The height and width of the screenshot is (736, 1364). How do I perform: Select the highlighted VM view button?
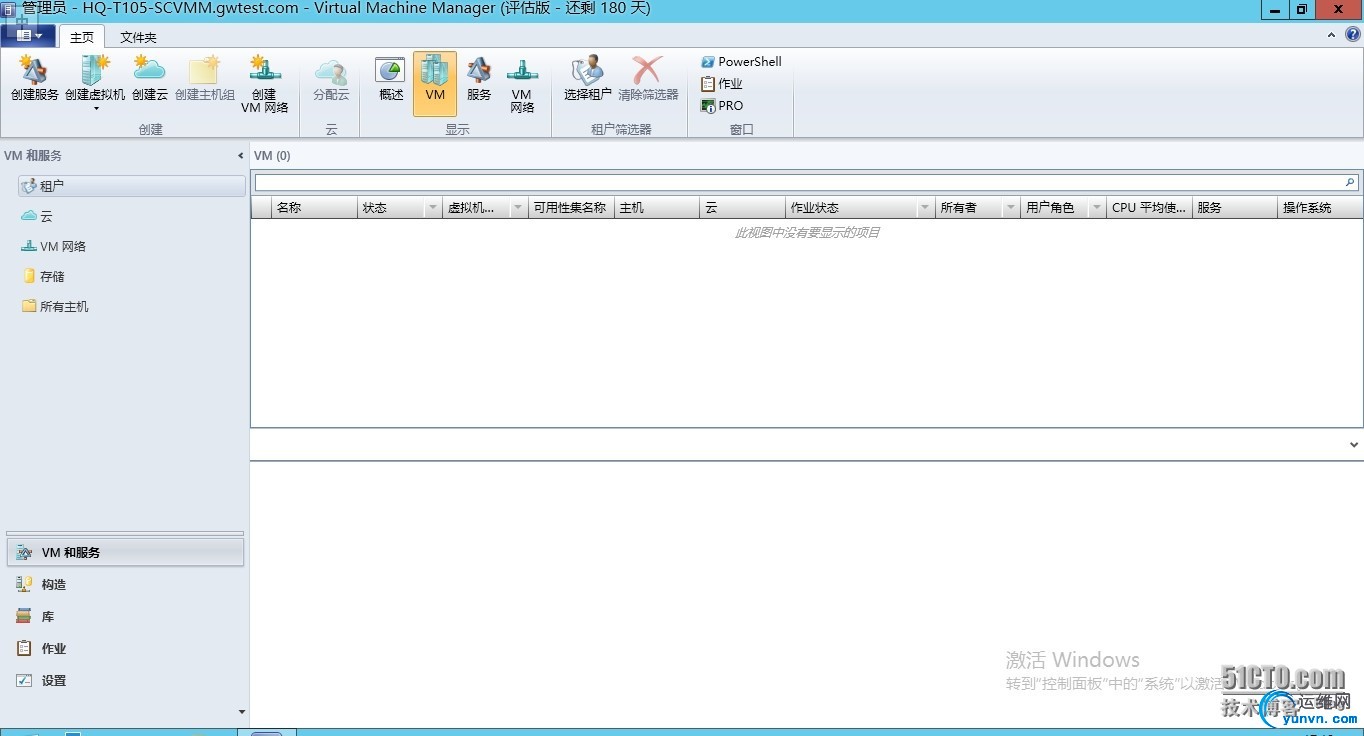pyautogui.click(x=435, y=84)
